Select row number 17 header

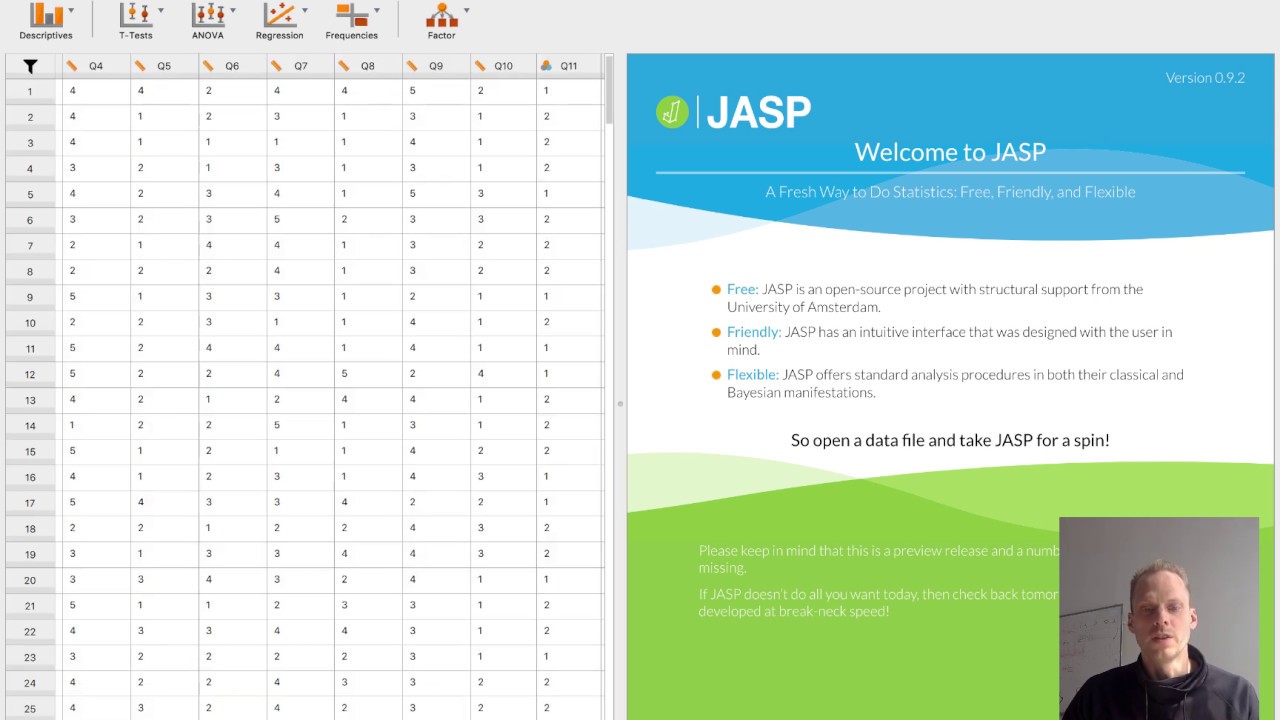tap(30, 503)
